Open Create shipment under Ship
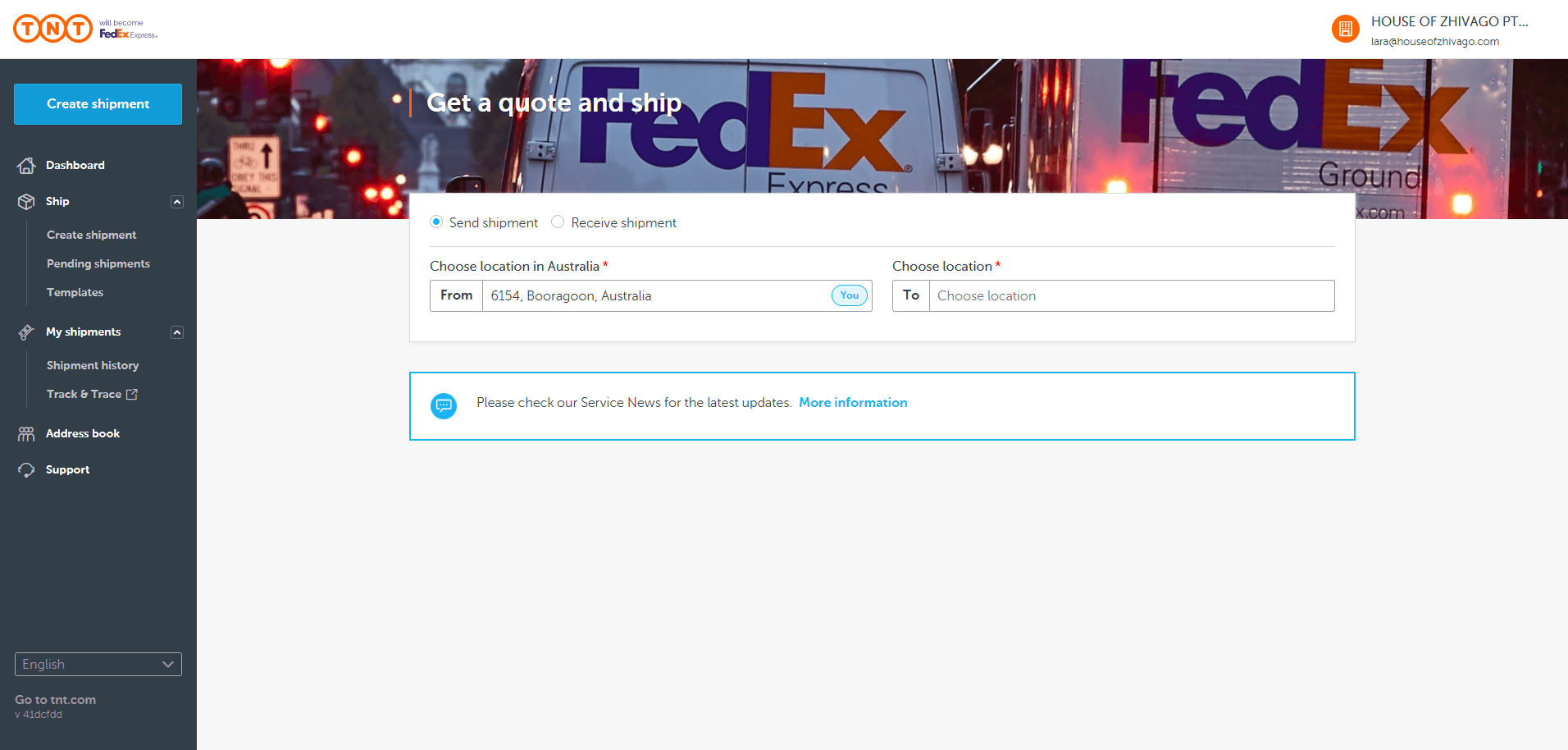The height and width of the screenshot is (750, 1568). pyautogui.click(x=91, y=236)
